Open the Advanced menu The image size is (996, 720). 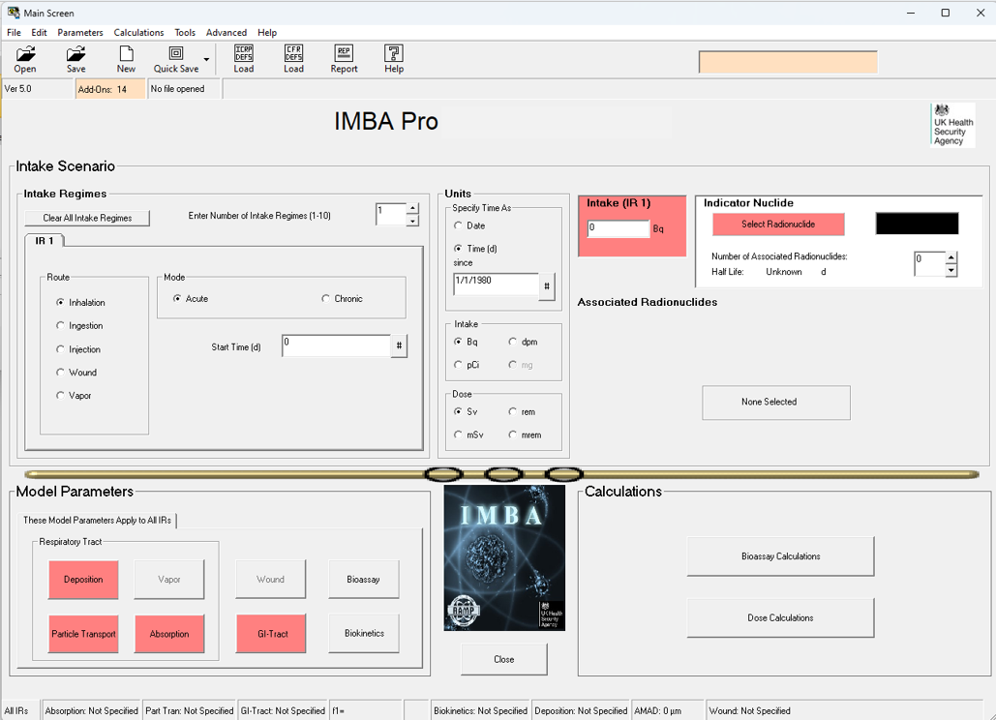226,33
